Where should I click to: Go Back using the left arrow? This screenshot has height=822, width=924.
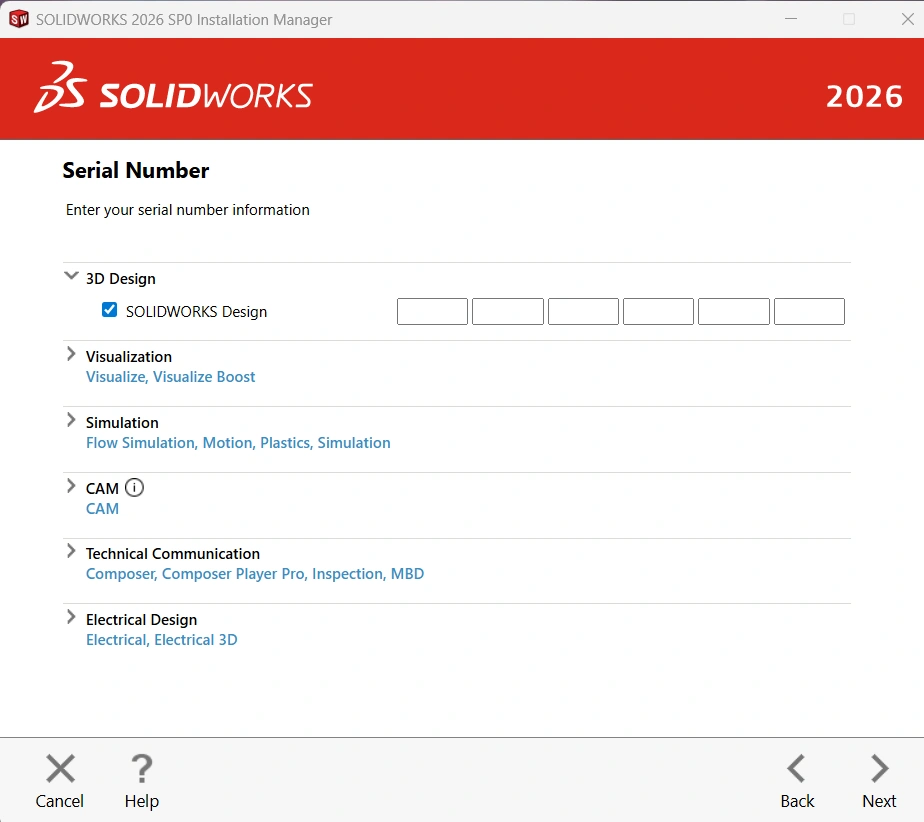pos(796,768)
